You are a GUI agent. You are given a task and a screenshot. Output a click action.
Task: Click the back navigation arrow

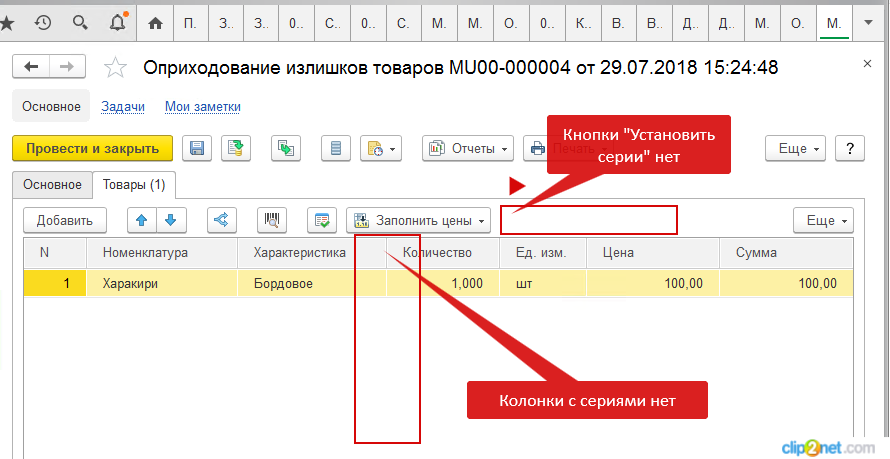[x=31, y=67]
